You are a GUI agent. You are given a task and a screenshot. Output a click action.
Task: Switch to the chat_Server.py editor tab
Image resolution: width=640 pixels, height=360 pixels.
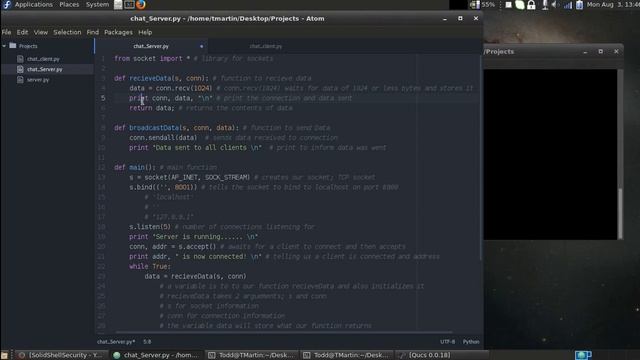pos(151,46)
